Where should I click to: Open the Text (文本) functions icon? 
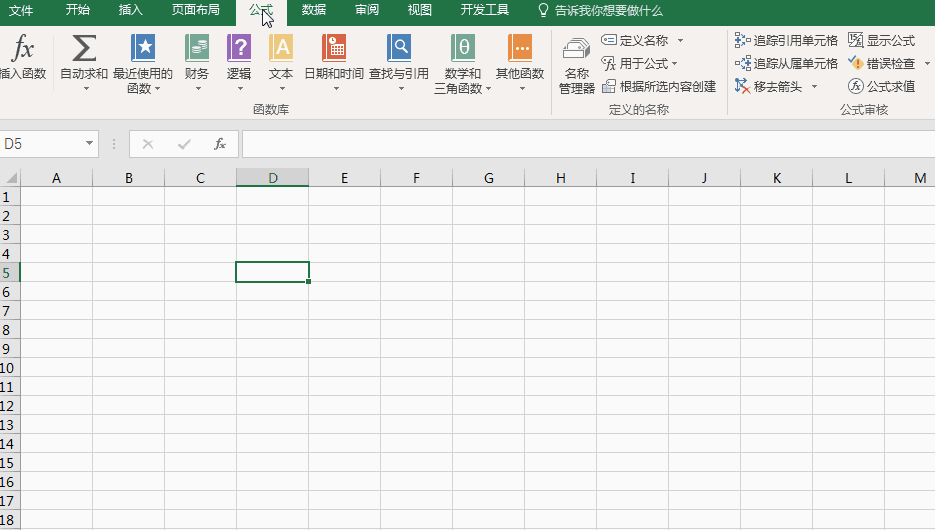[281, 48]
